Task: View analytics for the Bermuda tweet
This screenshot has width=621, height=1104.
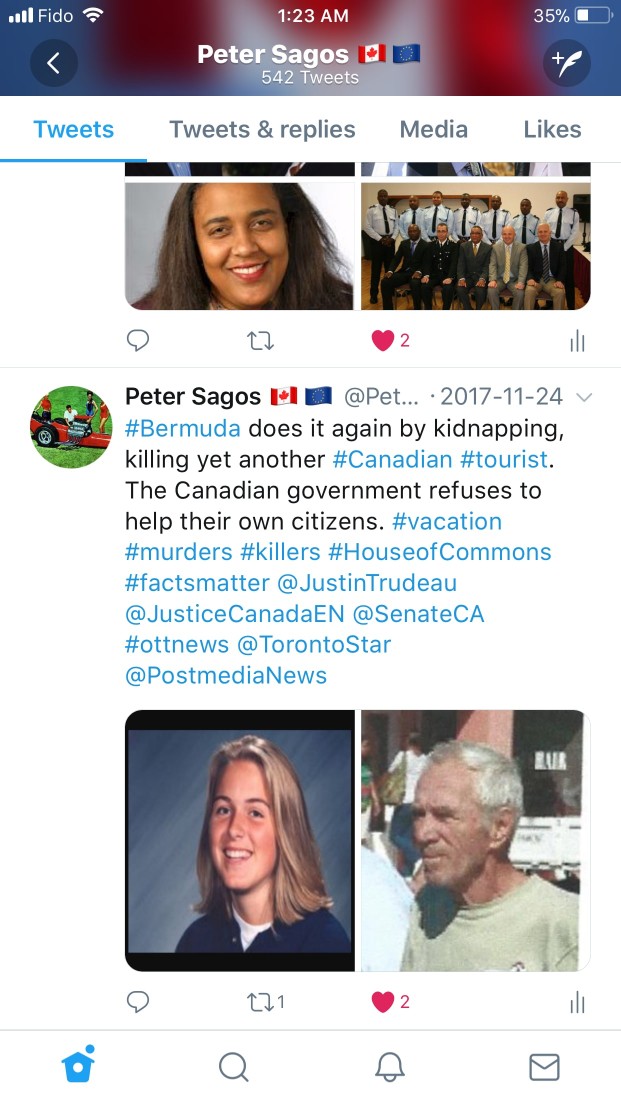Action: (x=577, y=1002)
